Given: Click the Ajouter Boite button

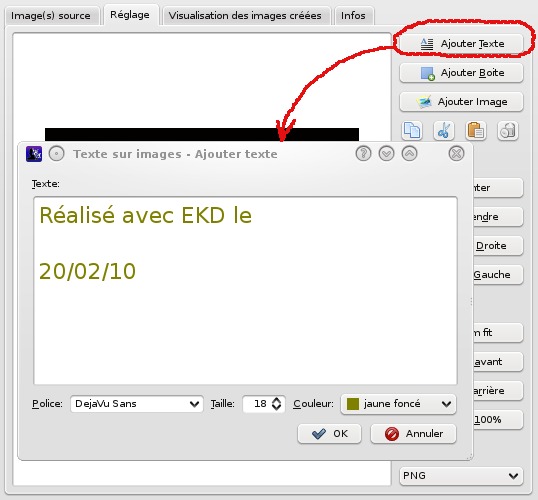Looking at the screenshot, I should point(461,73).
